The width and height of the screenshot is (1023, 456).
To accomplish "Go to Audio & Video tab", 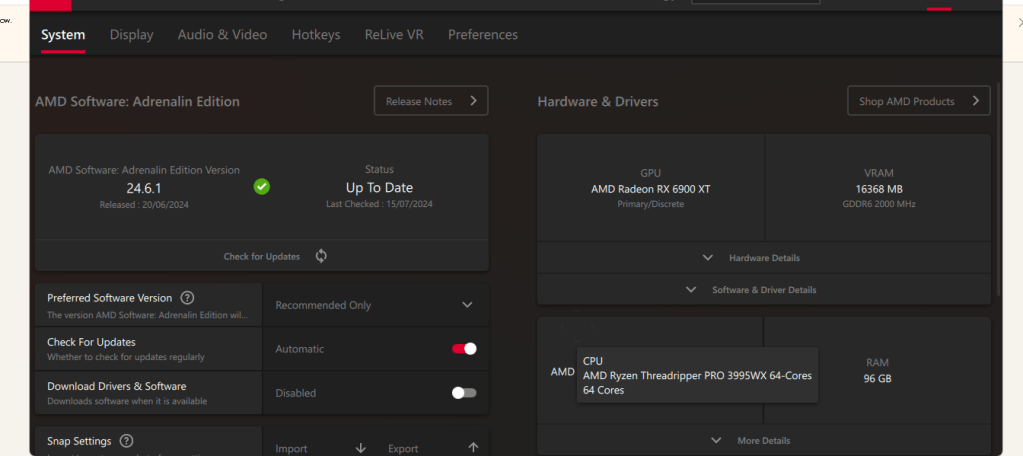I will tap(222, 35).
